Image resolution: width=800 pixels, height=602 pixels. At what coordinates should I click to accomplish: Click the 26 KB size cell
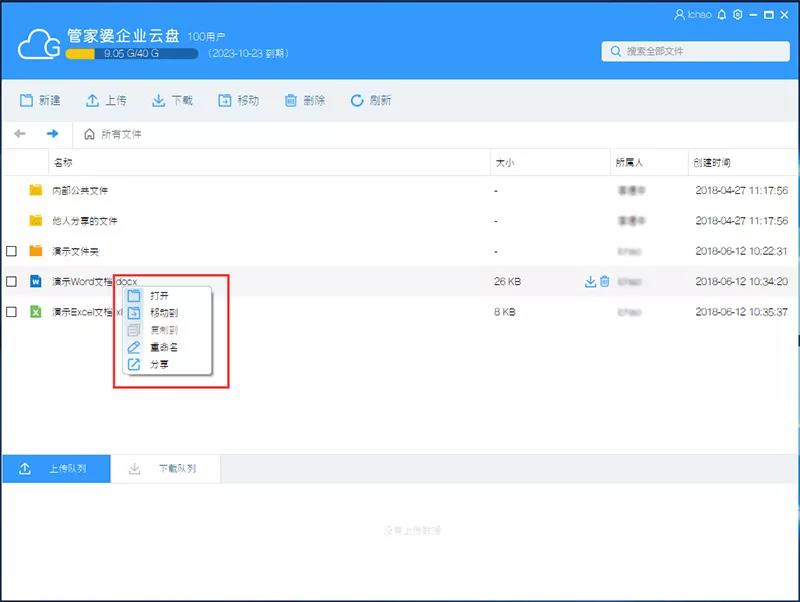click(x=507, y=282)
